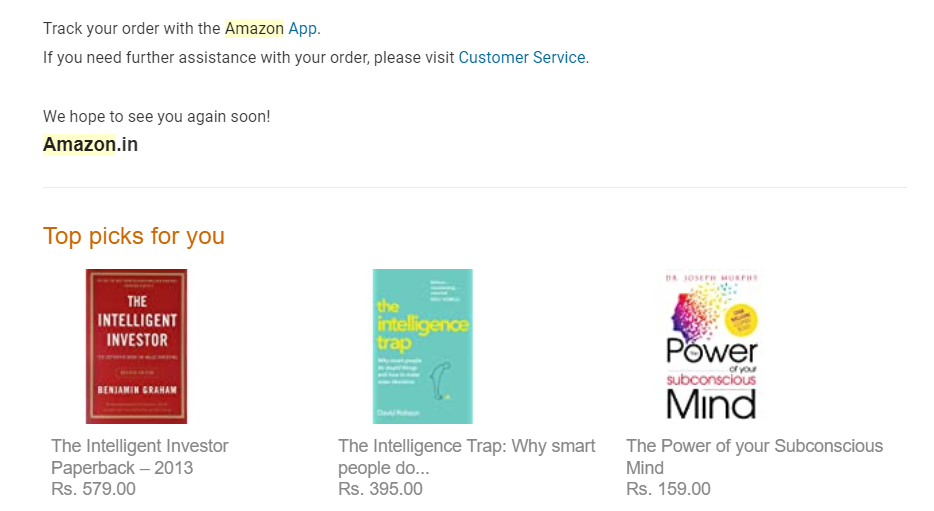Click 'We hope to see you again soon!' text
Image resolution: width=934 pixels, height=511 pixels.
tap(157, 116)
